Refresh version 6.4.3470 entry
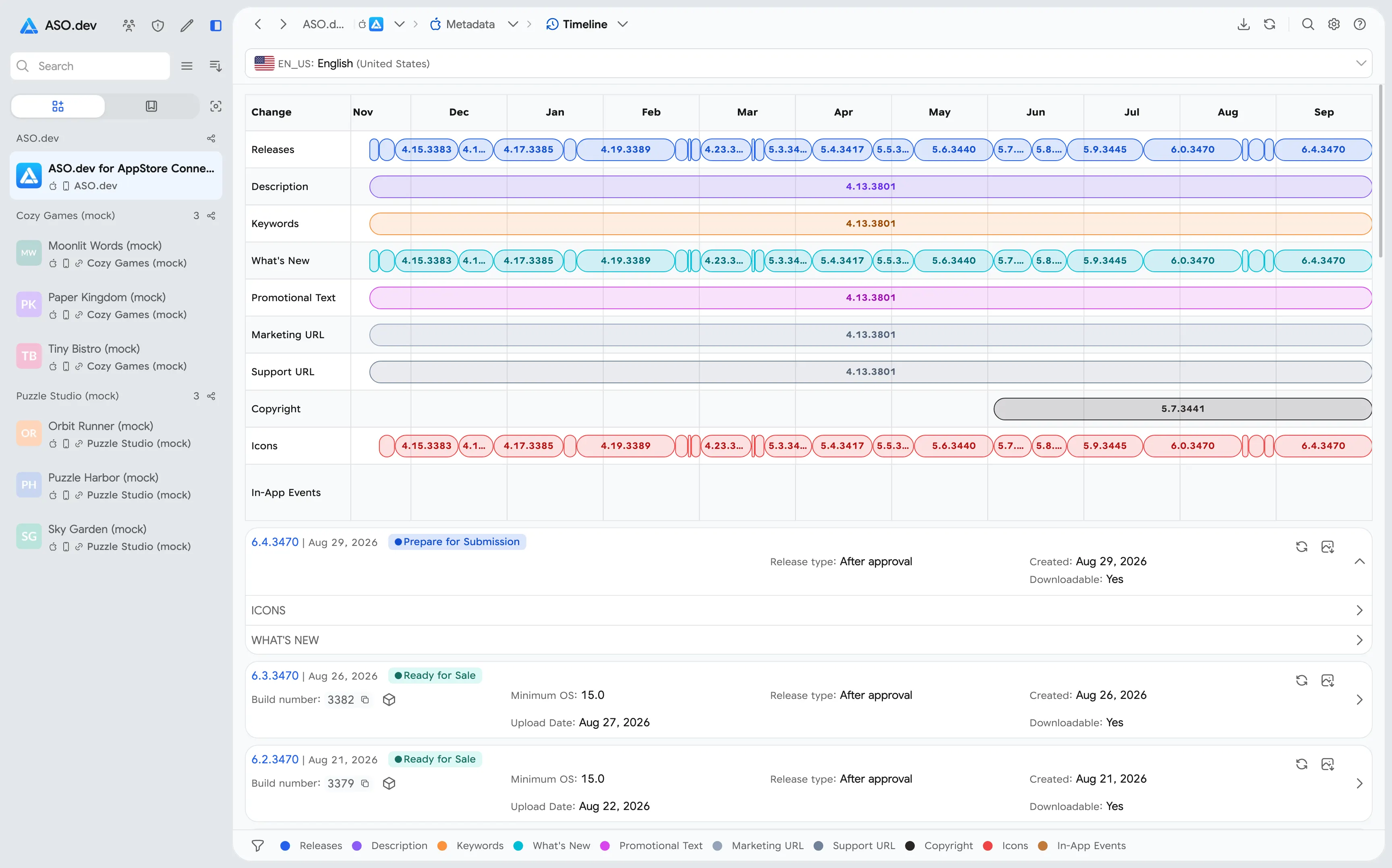The width and height of the screenshot is (1392, 868). click(1302, 547)
